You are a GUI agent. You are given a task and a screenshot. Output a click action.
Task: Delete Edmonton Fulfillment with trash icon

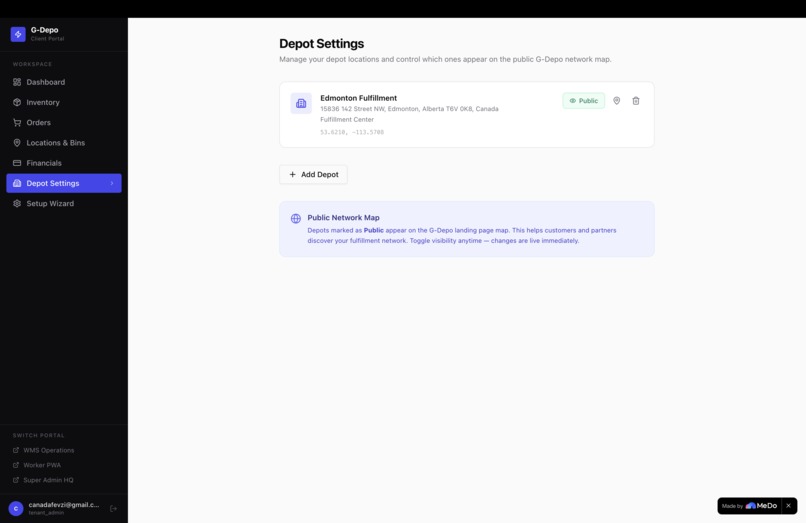[x=636, y=101]
